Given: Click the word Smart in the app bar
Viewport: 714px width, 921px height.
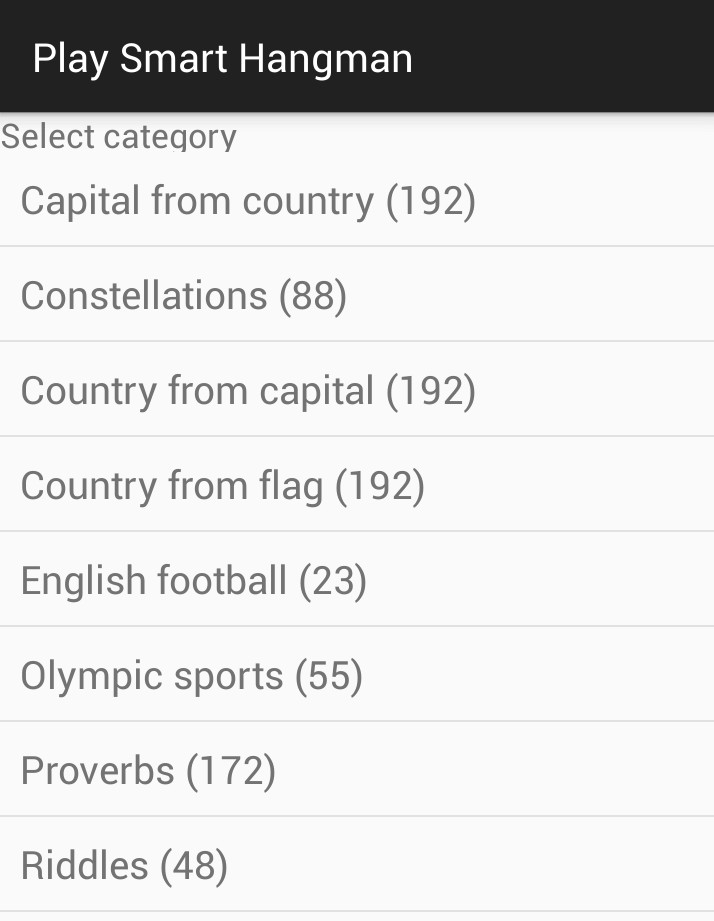Looking at the screenshot, I should (174, 58).
